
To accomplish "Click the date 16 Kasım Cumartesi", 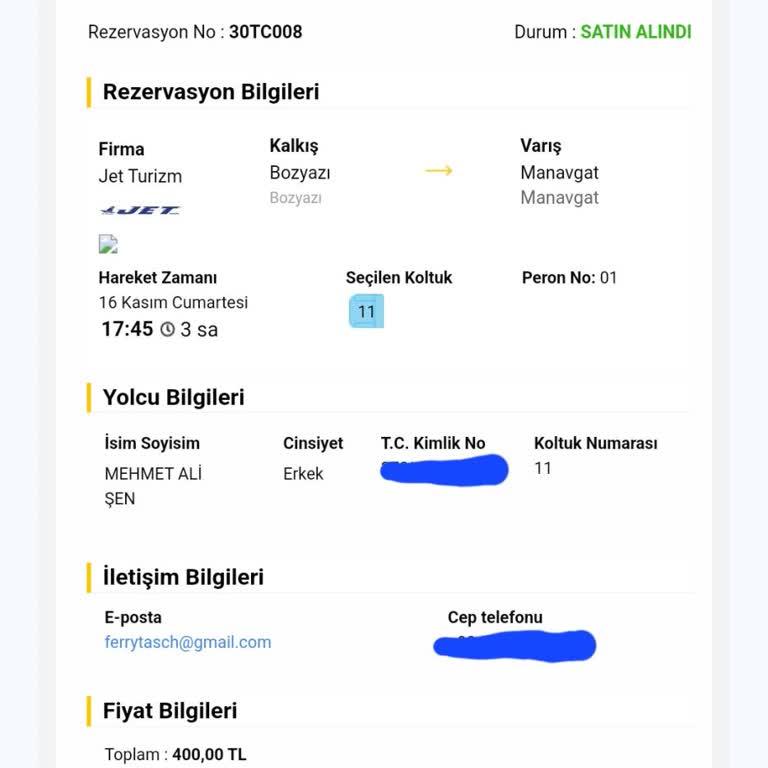I will click(173, 302).
